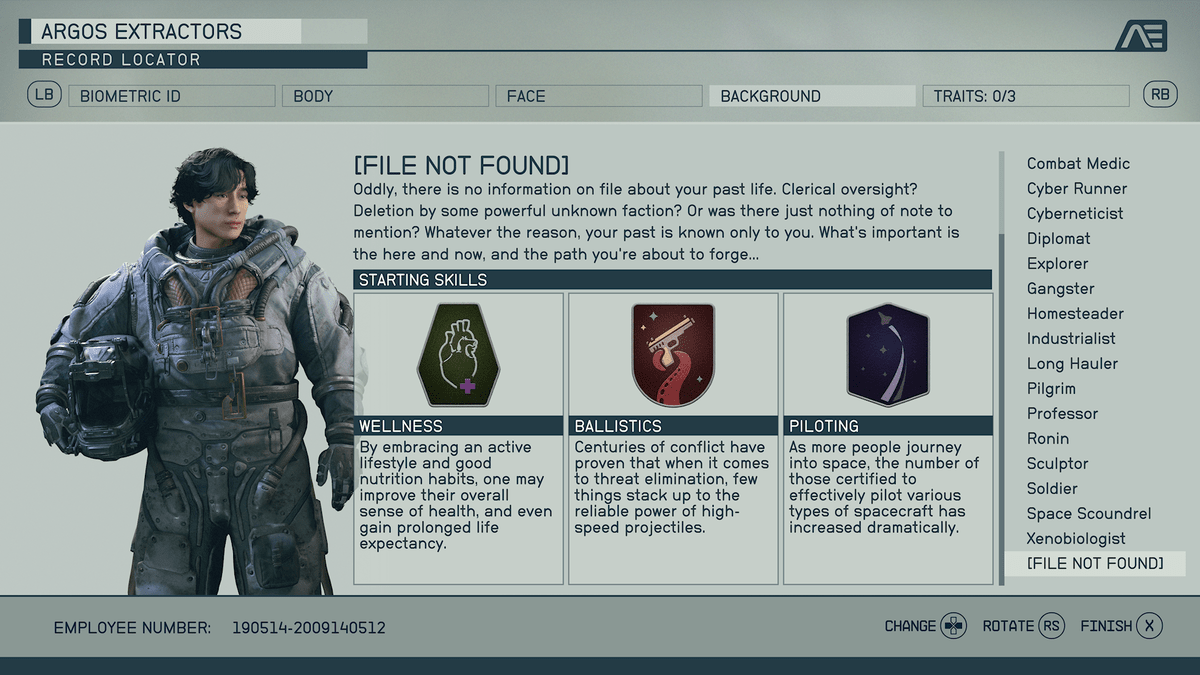
Task: Open the Traits: 0/3 tab
Action: (x=1025, y=96)
